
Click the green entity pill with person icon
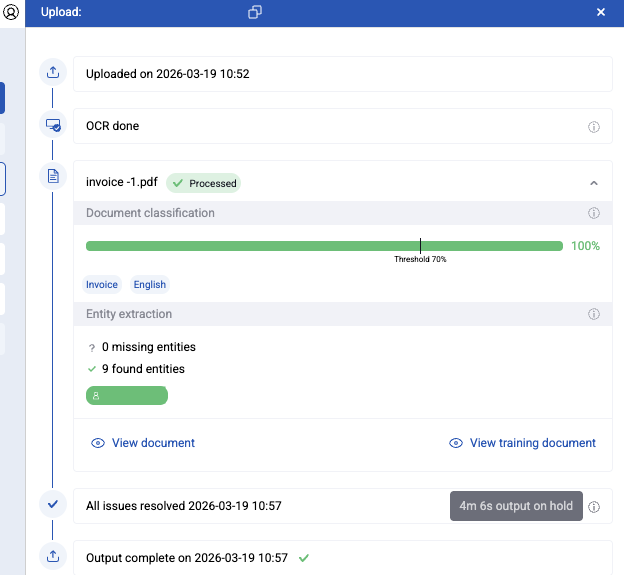[x=127, y=396]
